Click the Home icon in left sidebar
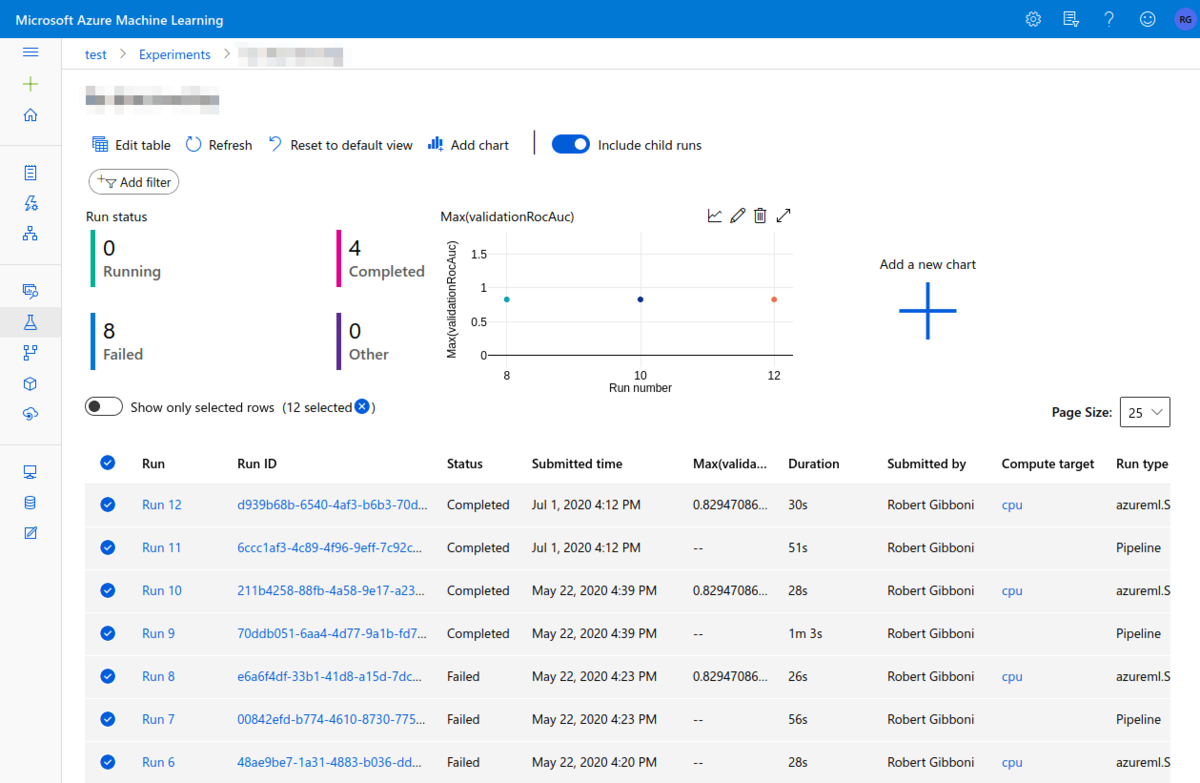Viewport: 1200px width, 783px height. [30, 115]
